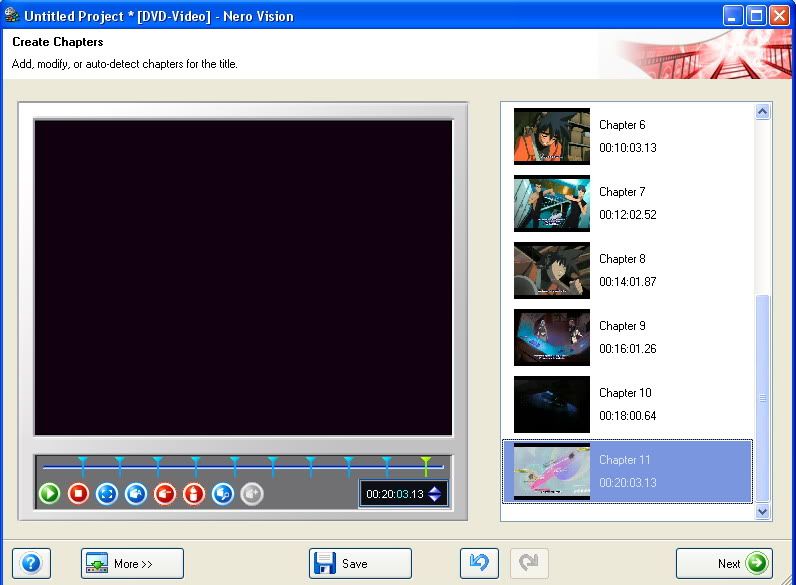This screenshot has width=796, height=585.
Task: Click the 00:14:01.87 timestamp
Action: click(627, 282)
